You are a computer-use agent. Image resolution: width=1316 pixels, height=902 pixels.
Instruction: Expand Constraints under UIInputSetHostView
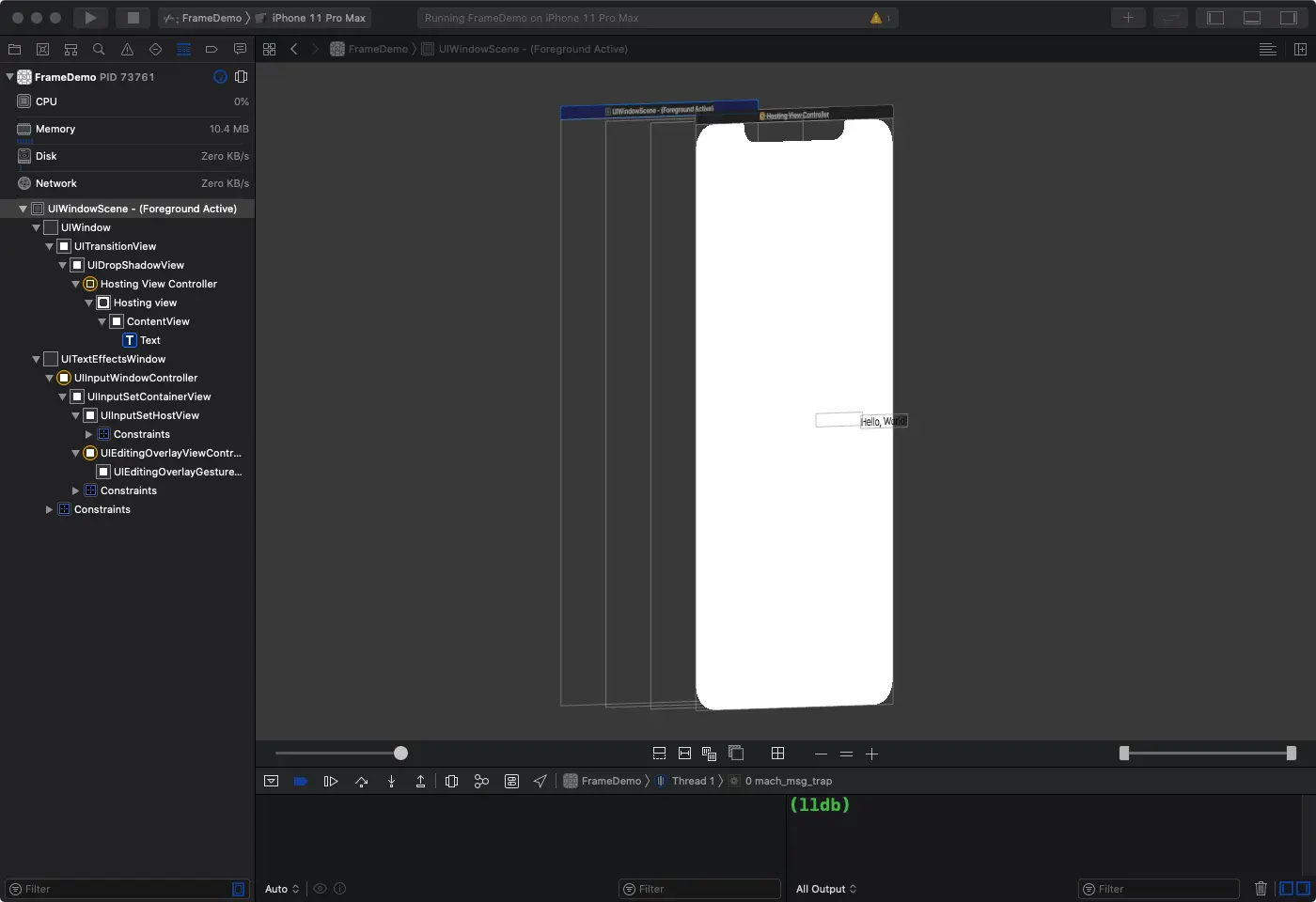tap(88, 434)
